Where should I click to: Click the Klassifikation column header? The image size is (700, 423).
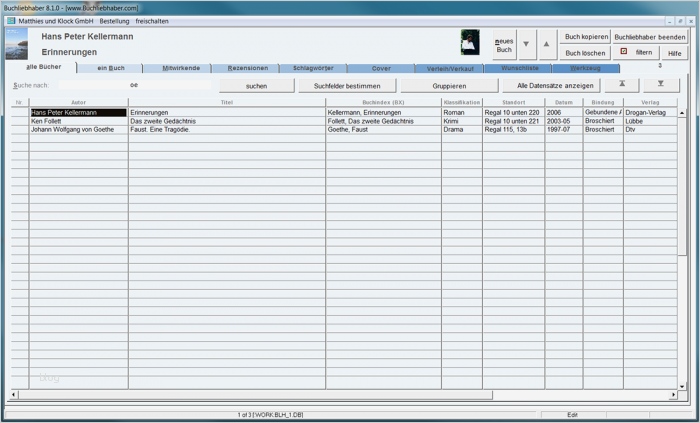[462, 102]
